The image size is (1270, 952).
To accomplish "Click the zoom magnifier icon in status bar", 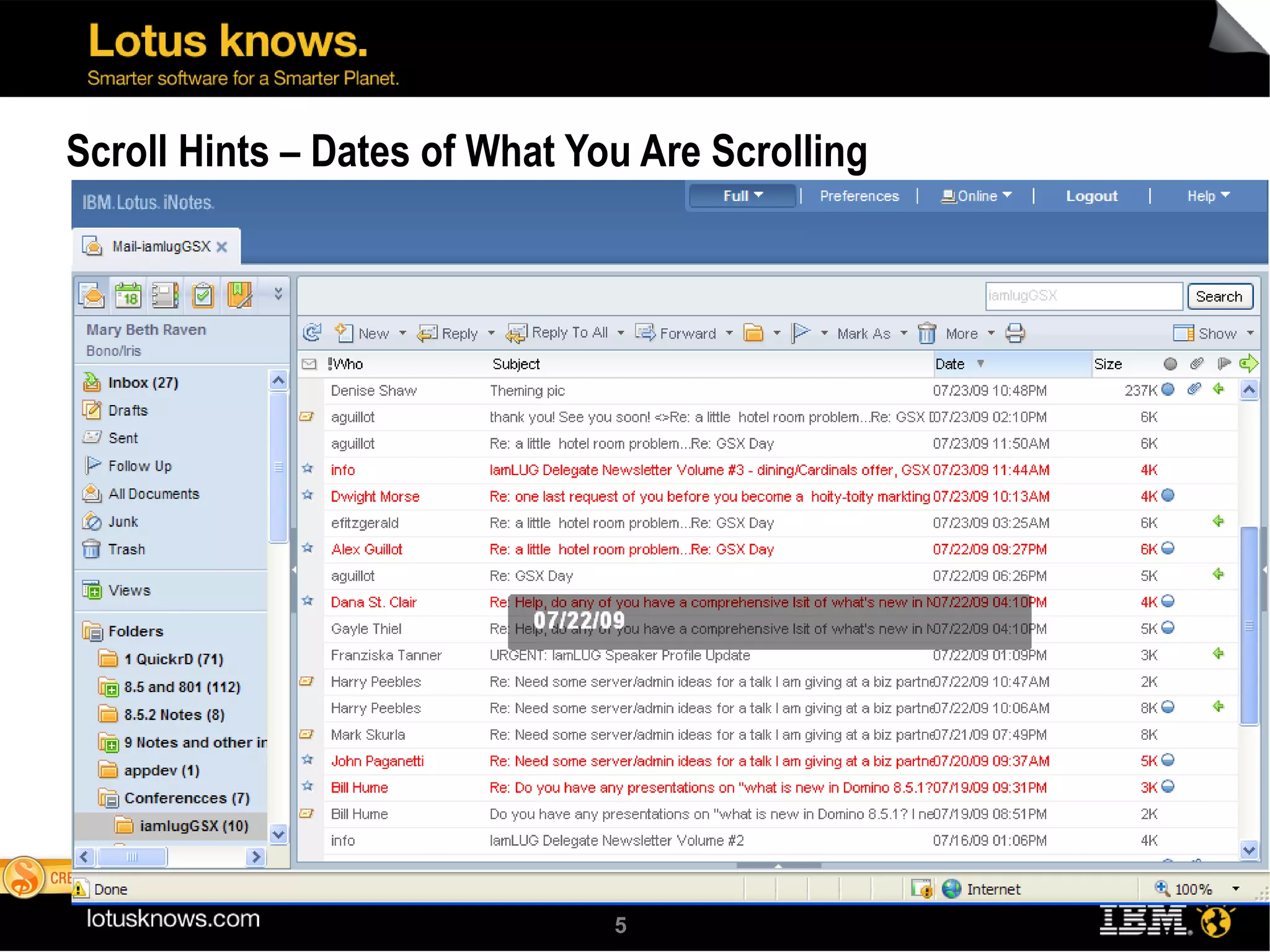I will click(1162, 888).
